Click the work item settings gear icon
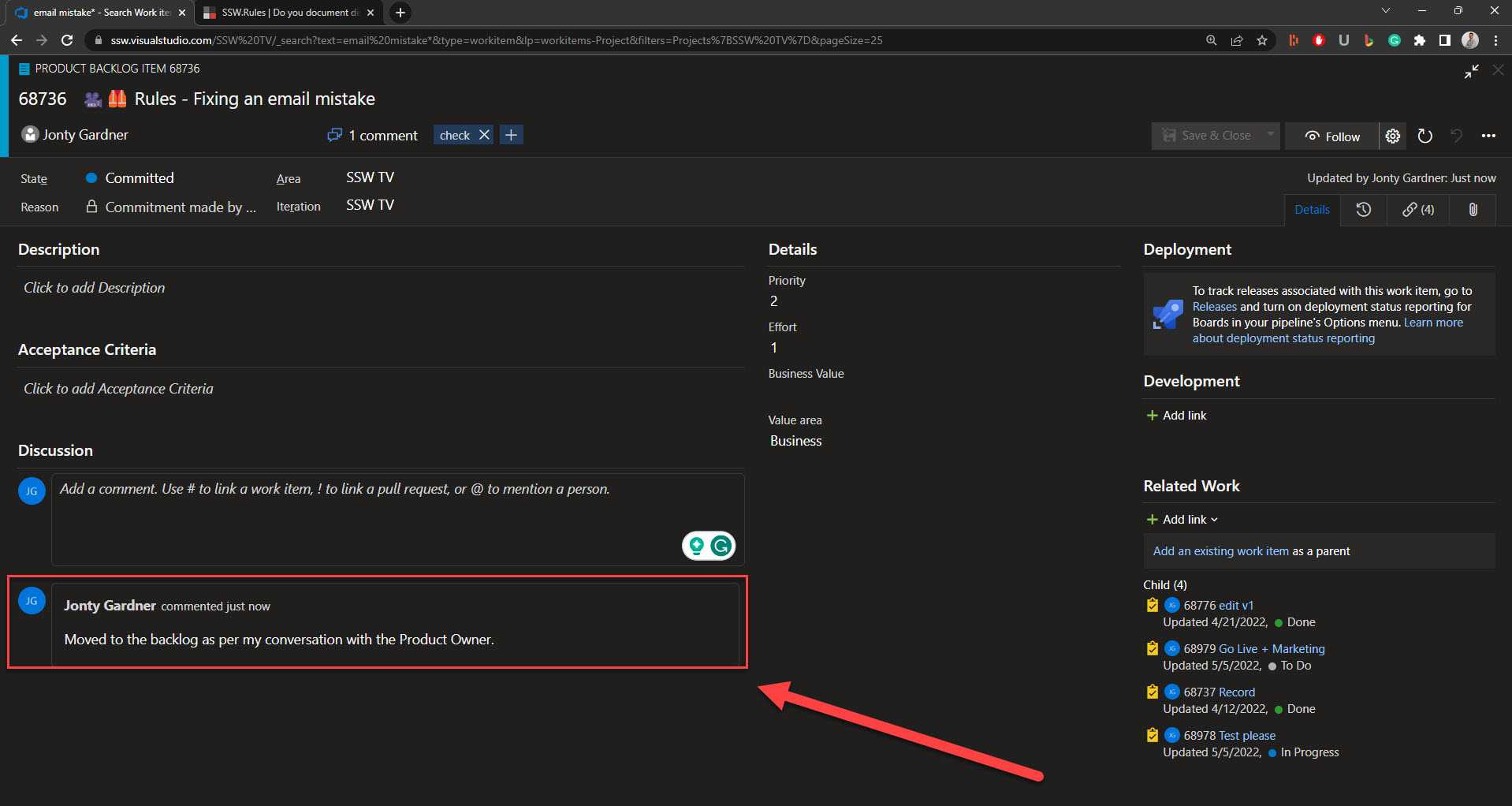 [x=1393, y=136]
